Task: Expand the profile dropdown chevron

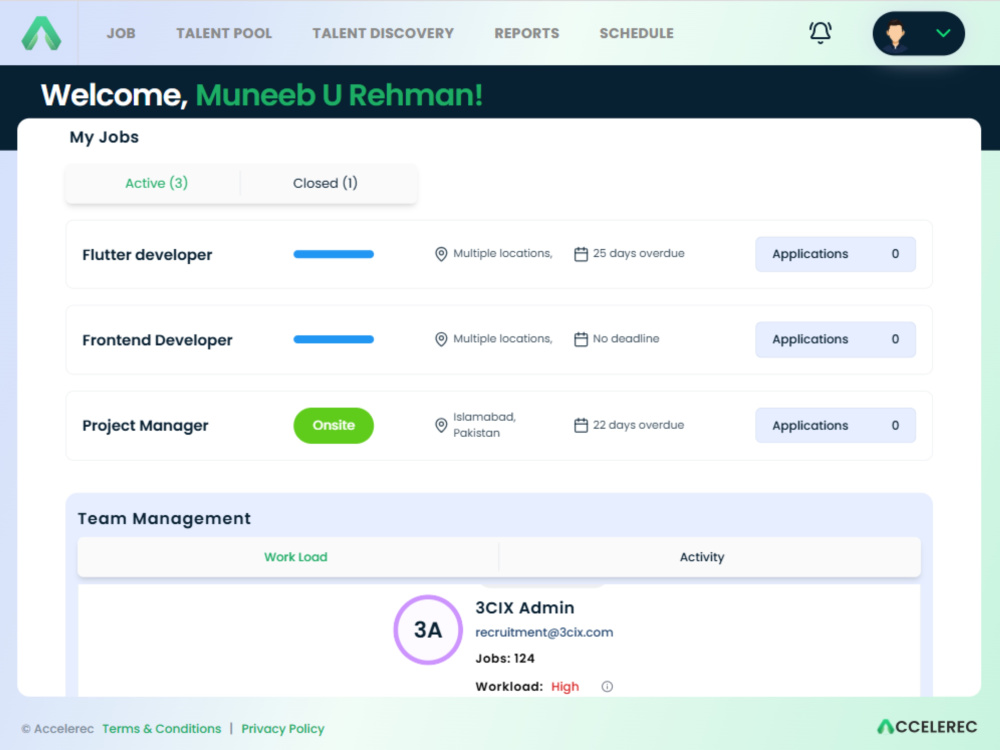Action: [x=943, y=33]
